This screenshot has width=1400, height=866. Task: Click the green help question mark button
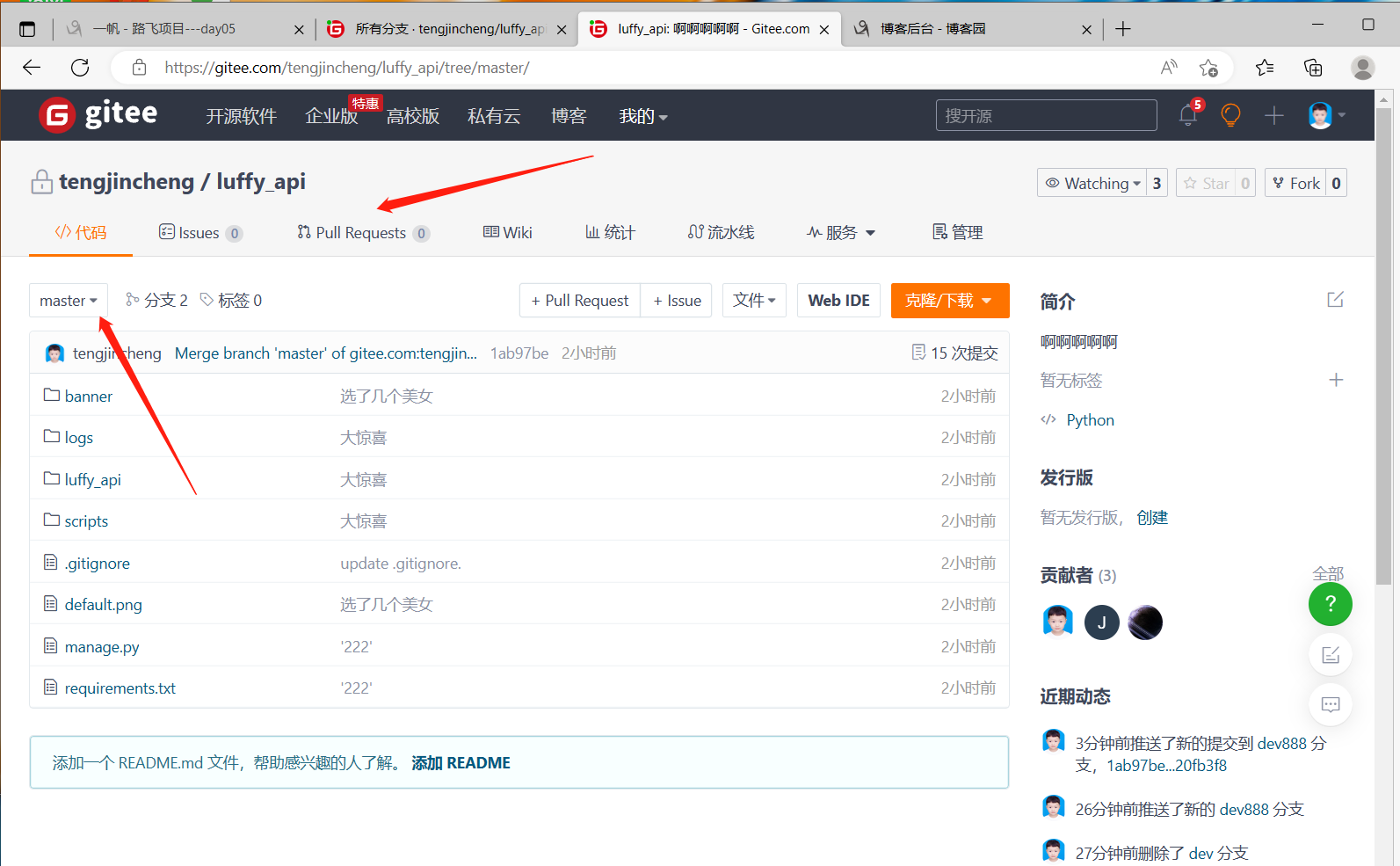pyautogui.click(x=1331, y=604)
